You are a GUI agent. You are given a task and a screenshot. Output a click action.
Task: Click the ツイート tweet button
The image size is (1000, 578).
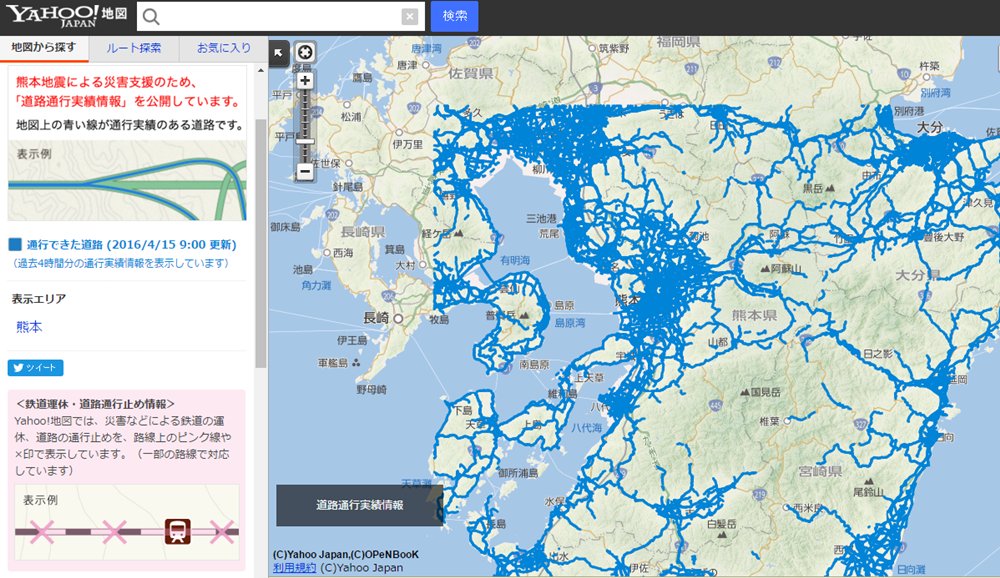tap(36, 367)
